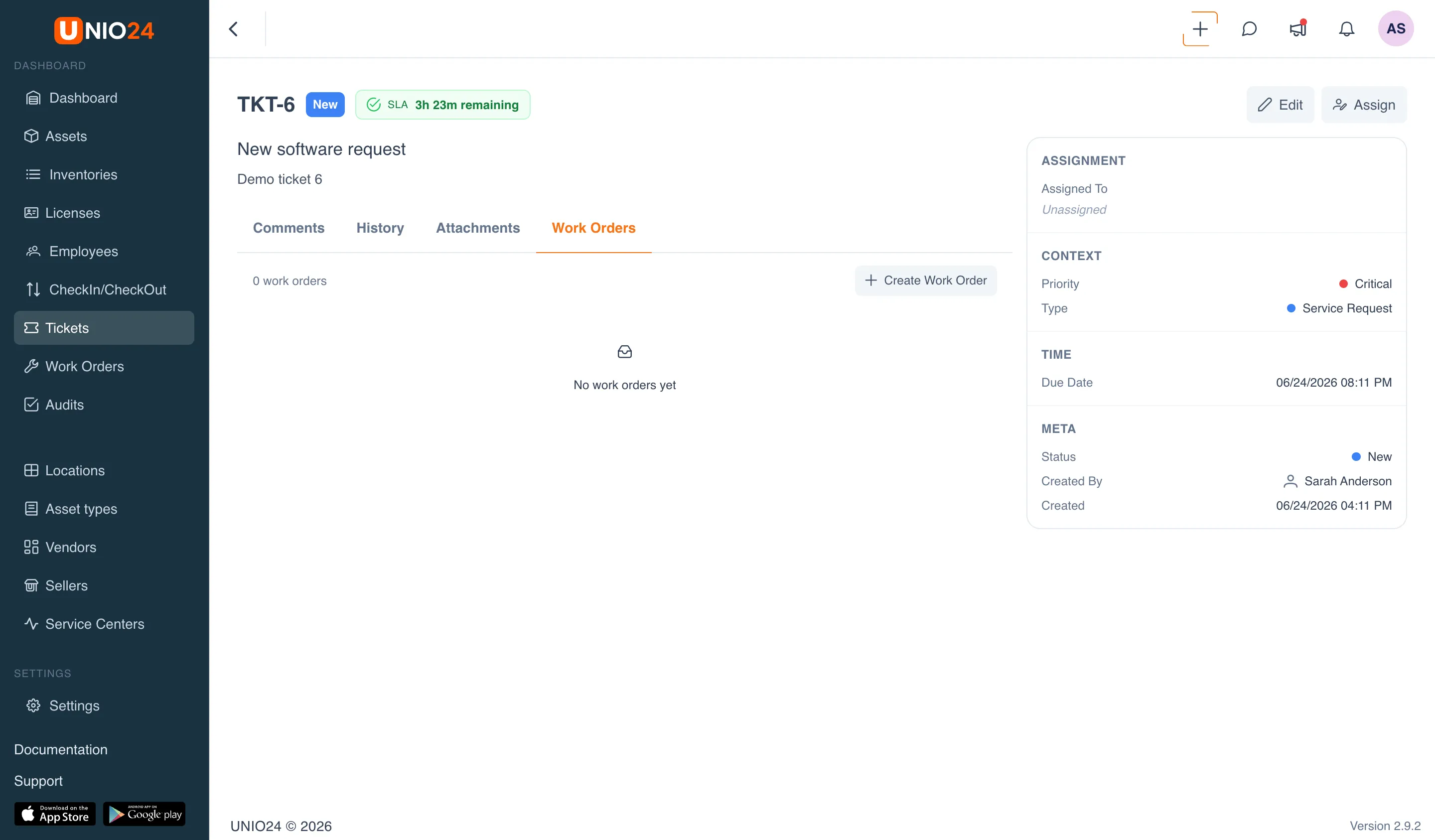This screenshot has width=1435, height=840.
Task: Open Locations in the sidebar
Action: click(x=104, y=470)
